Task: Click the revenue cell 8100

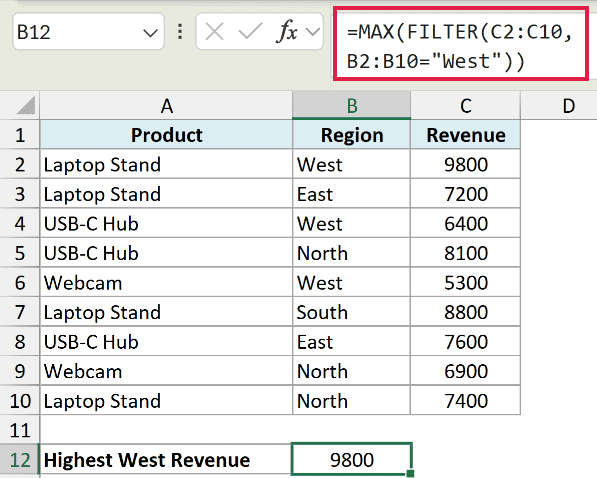Action: tap(465, 253)
